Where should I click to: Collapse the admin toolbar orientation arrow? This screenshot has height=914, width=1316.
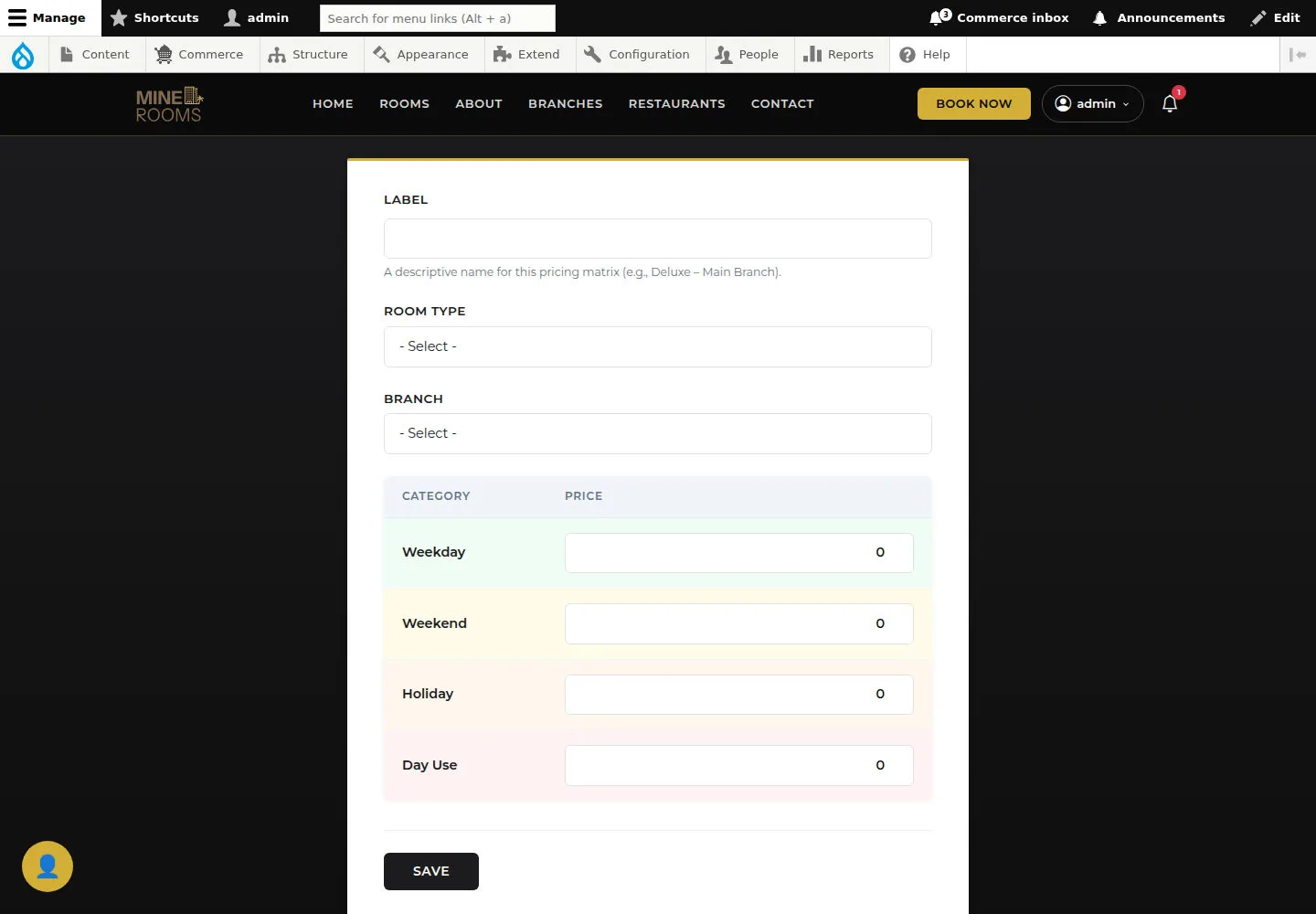tap(1298, 55)
